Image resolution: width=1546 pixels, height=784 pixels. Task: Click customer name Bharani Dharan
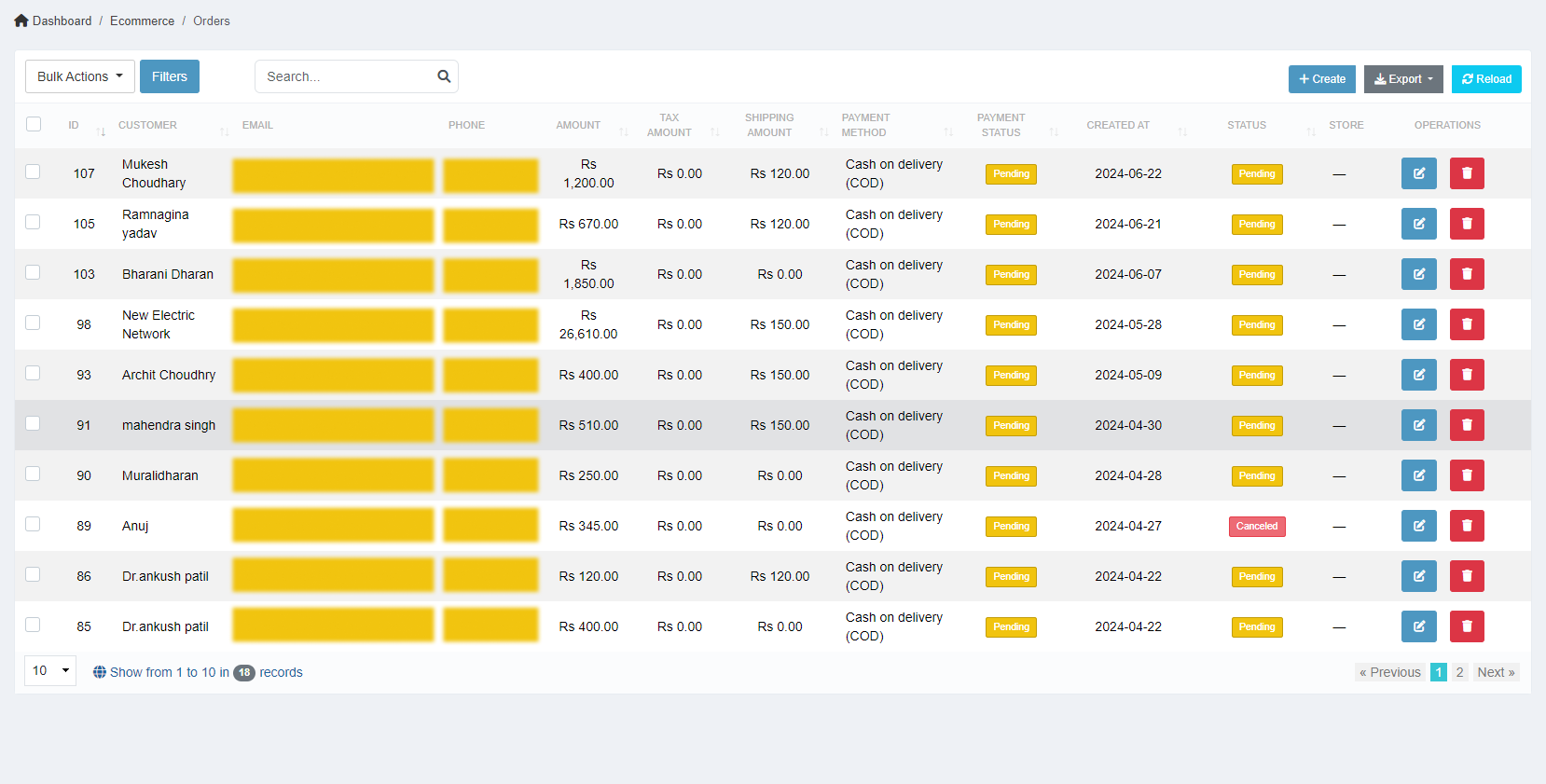click(x=168, y=274)
